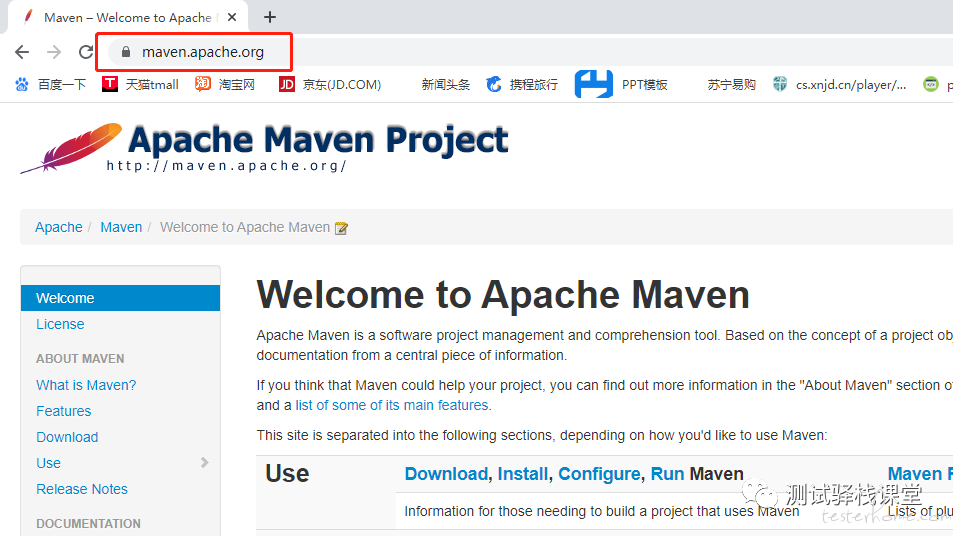Select the Maven – Welcome to Apache tab
Image resolution: width=953 pixels, height=536 pixels.
[x=128, y=18]
